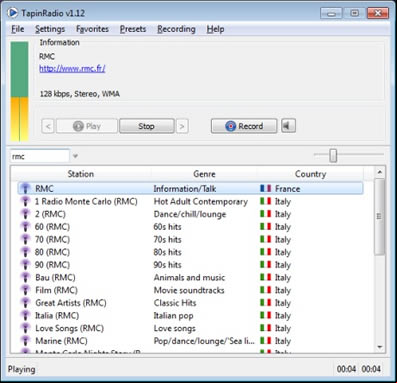Click the station icon for Love Songs (RMC)
The height and width of the screenshot is (383, 397).
pyautogui.click(x=25, y=328)
